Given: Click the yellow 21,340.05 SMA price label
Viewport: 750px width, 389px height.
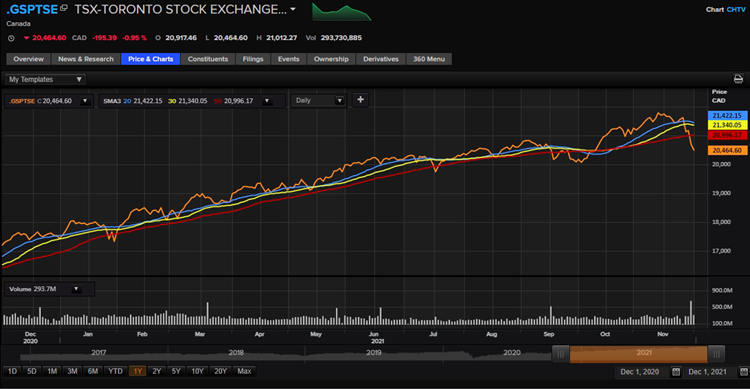Looking at the screenshot, I should [x=727, y=125].
